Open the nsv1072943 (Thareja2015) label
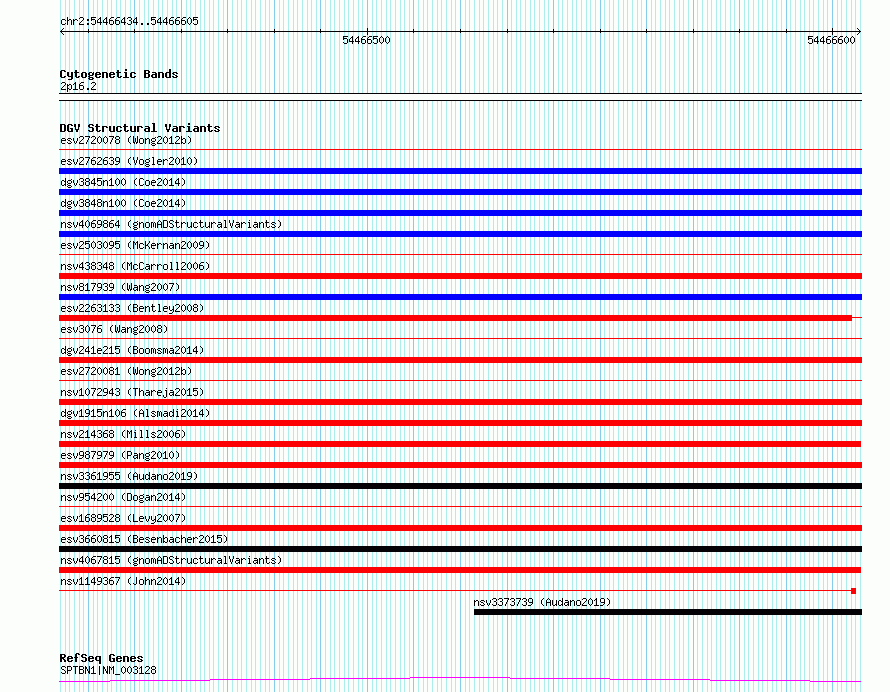 click(132, 392)
